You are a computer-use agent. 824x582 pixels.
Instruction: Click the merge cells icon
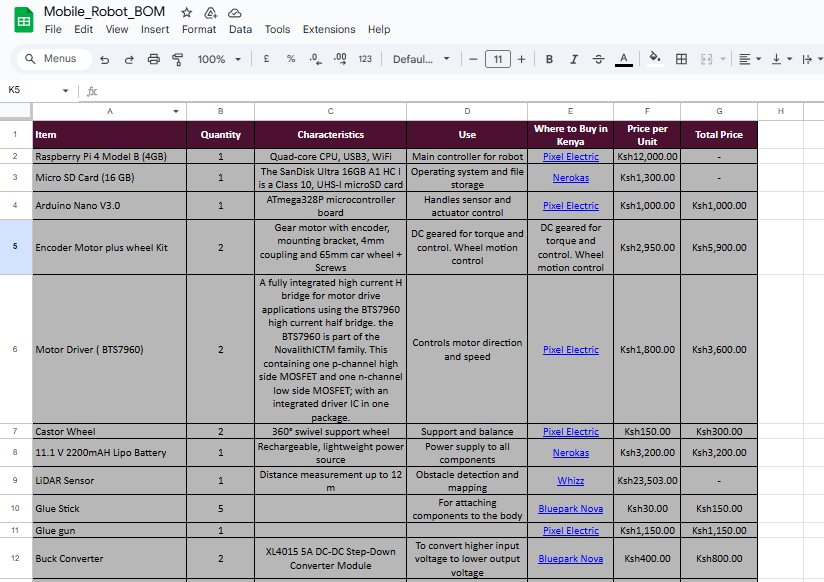[x=706, y=59]
